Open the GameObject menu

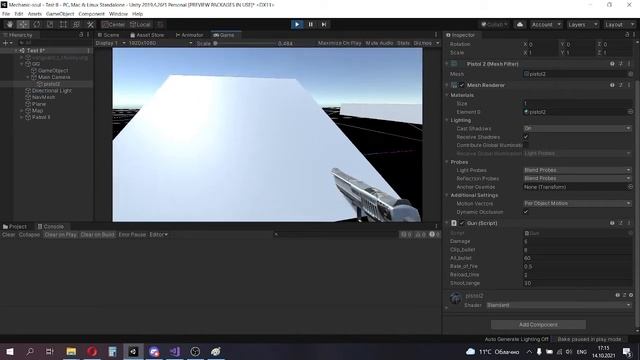[60, 14]
